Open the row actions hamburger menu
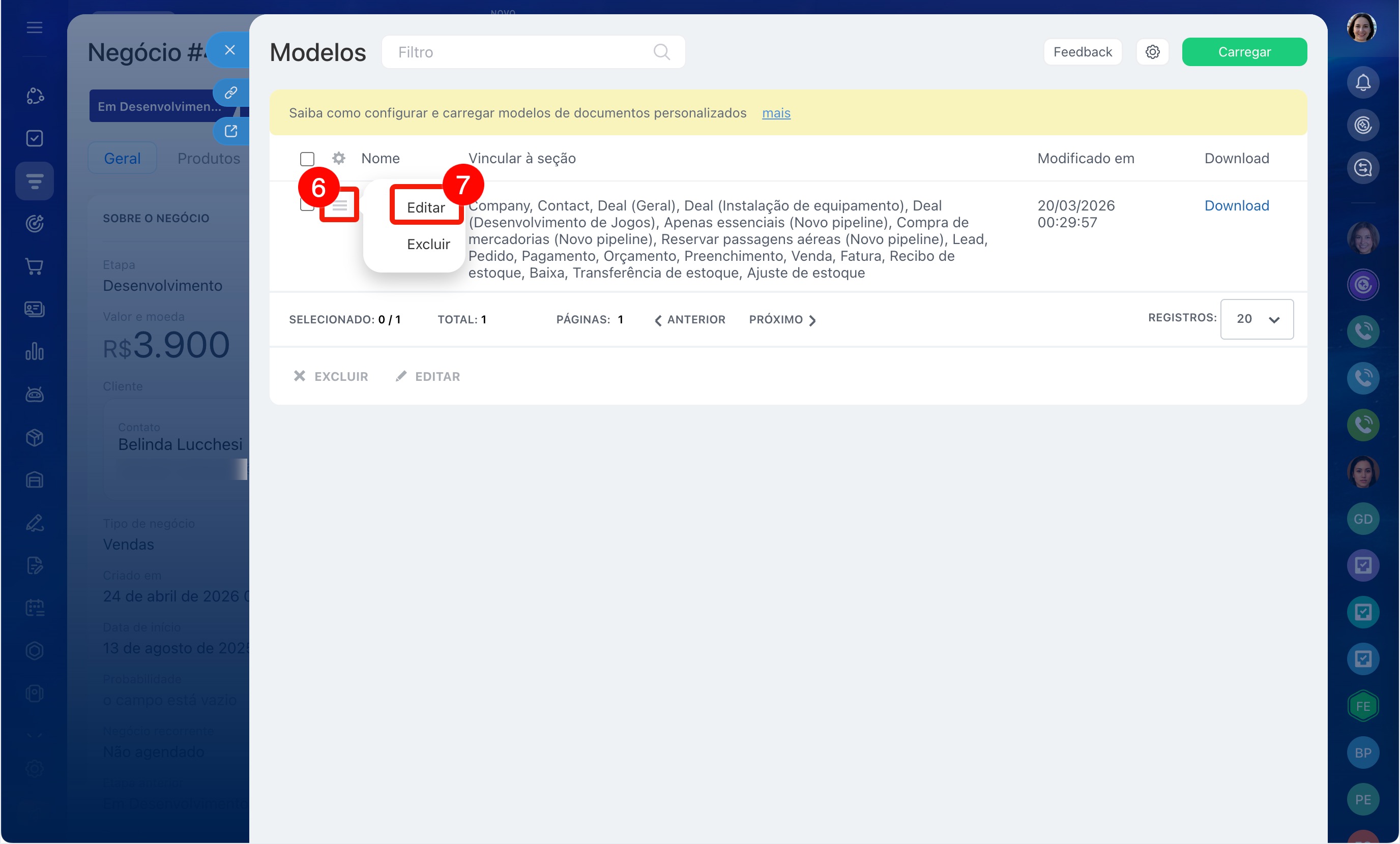The width and height of the screenshot is (1400, 844). [x=340, y=205]
